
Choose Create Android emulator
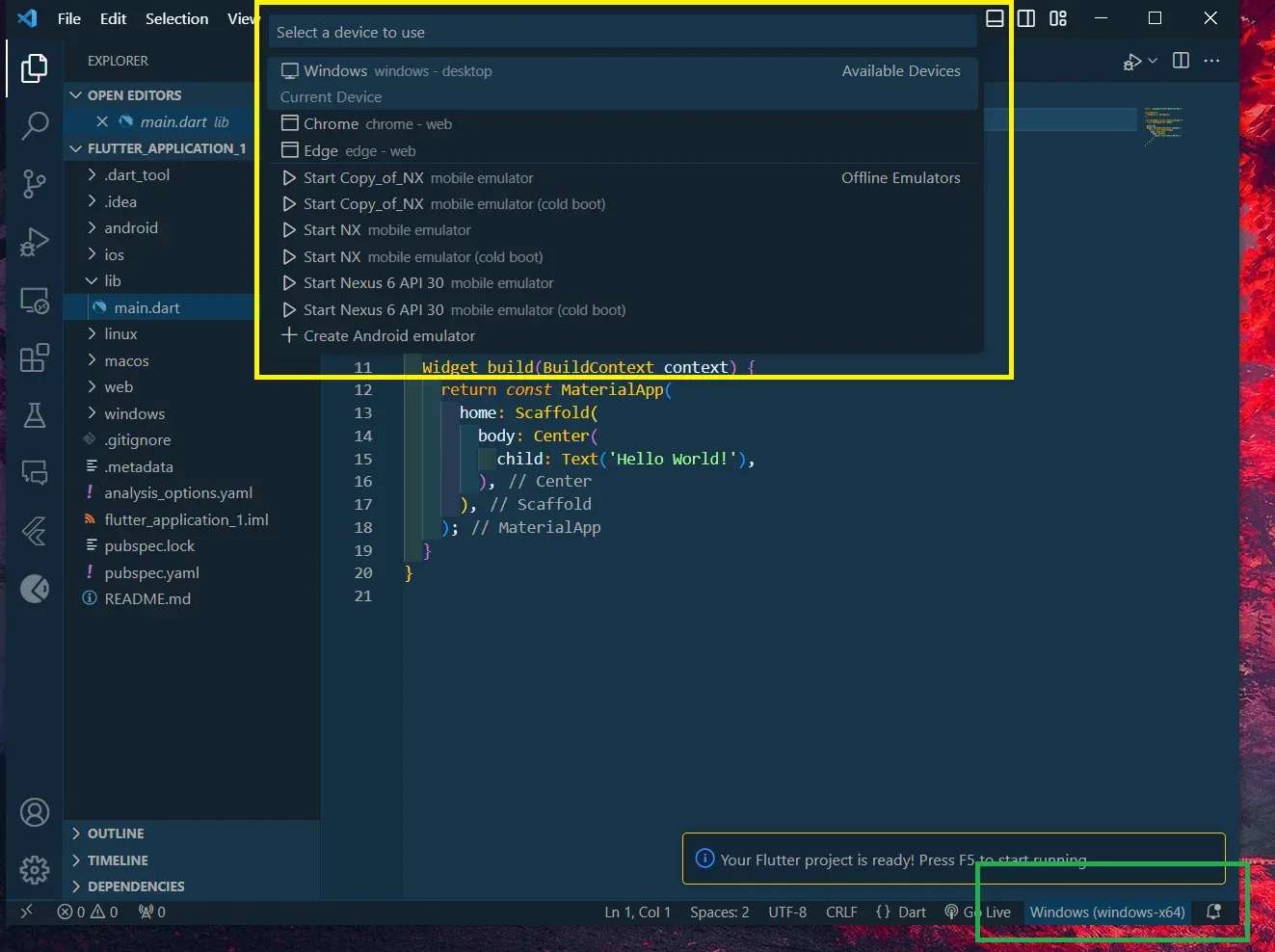623,335
